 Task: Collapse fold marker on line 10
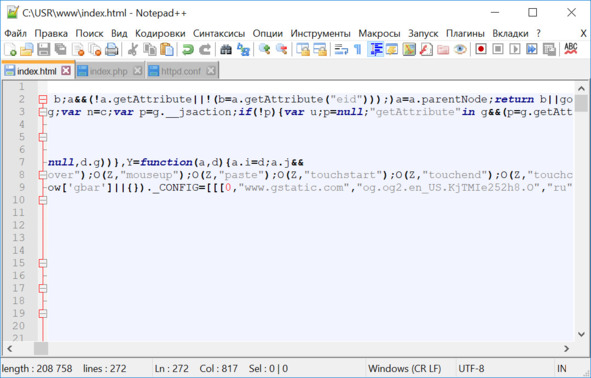(x=43, y=200)
